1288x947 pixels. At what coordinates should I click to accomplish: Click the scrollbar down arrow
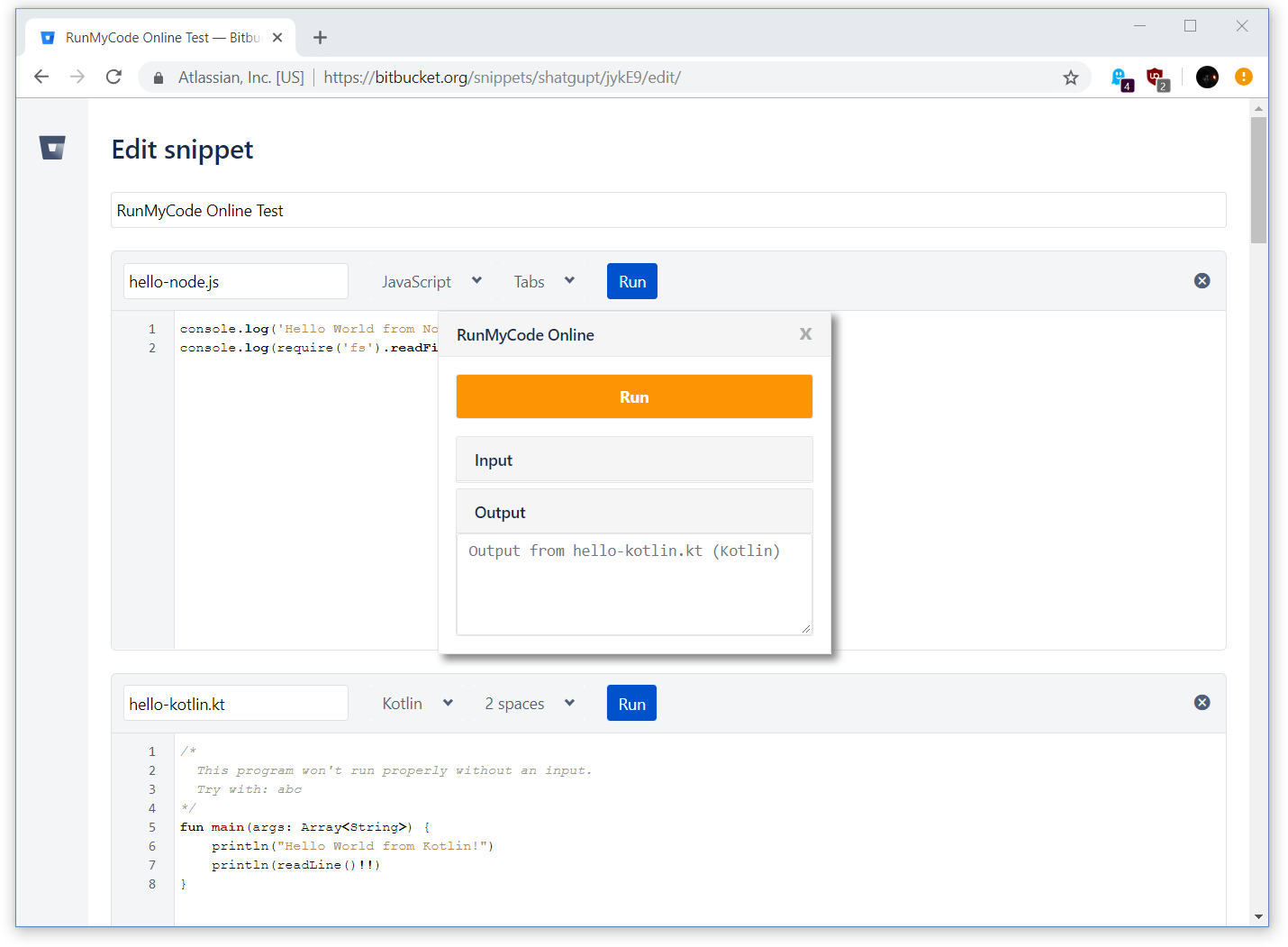[1258, 916]
